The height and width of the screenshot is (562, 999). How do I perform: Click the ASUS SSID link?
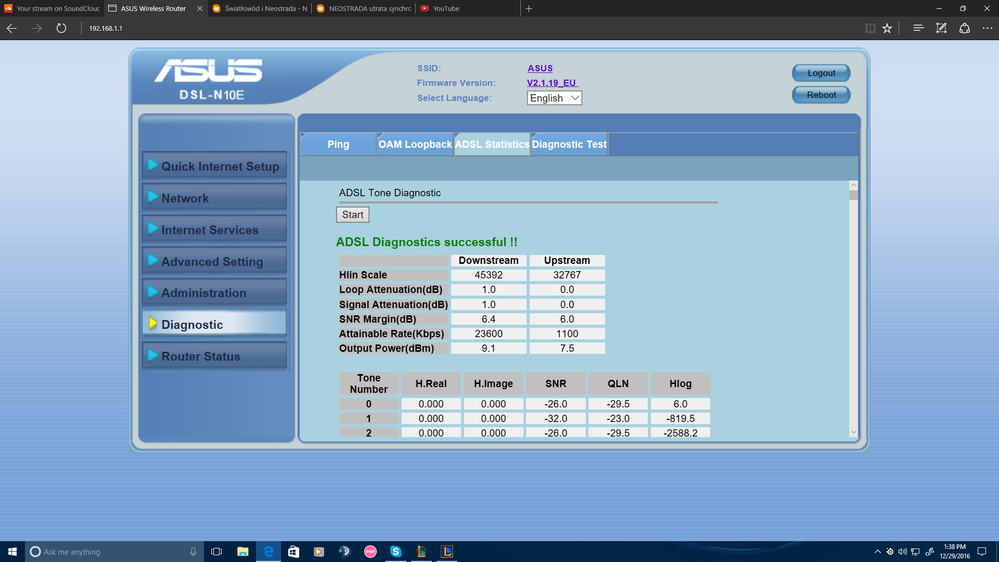coord(540,68)
